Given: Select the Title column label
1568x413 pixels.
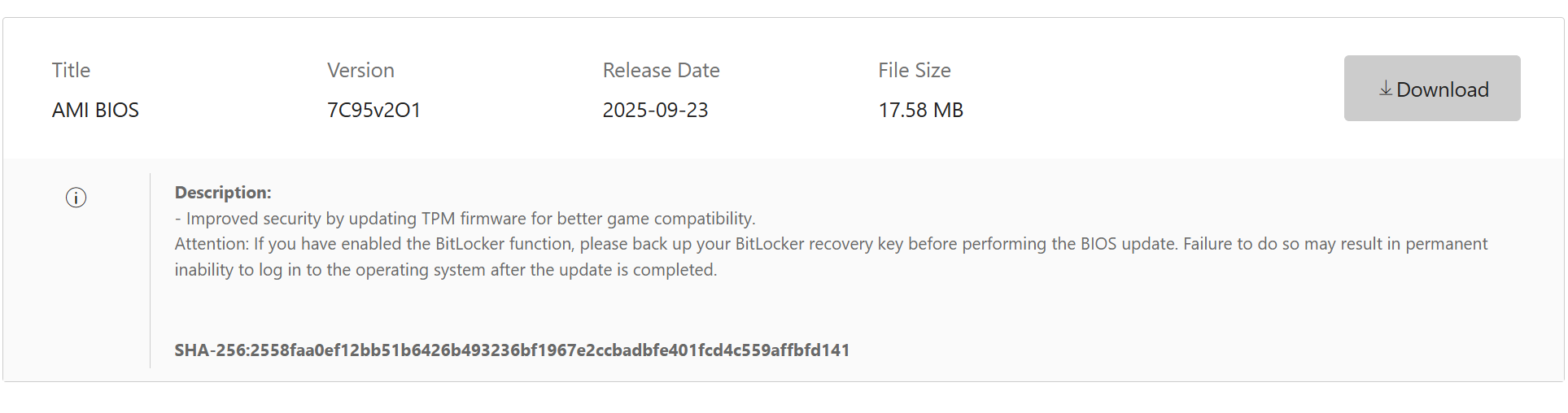Looking at the screenshot, I should (71, 71).
